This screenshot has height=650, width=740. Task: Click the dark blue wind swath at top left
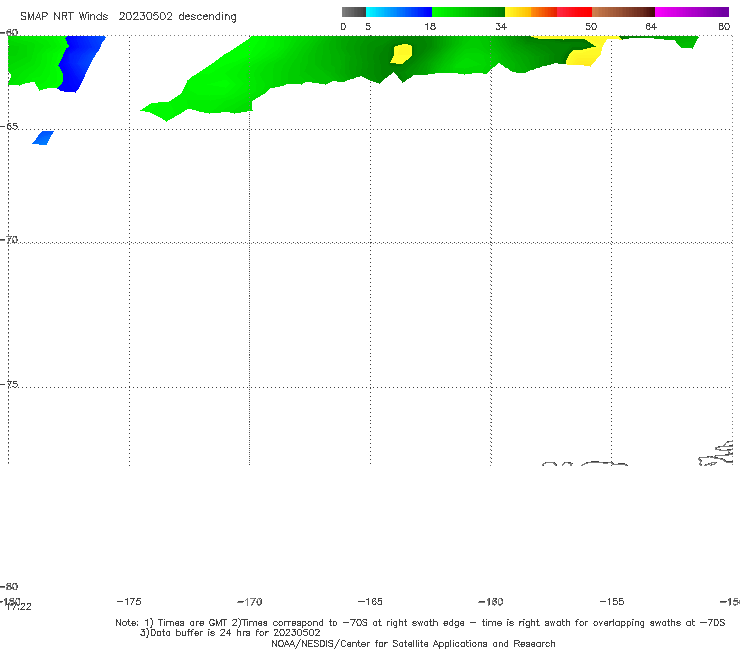pyautogui.click(x=81, y=64)
